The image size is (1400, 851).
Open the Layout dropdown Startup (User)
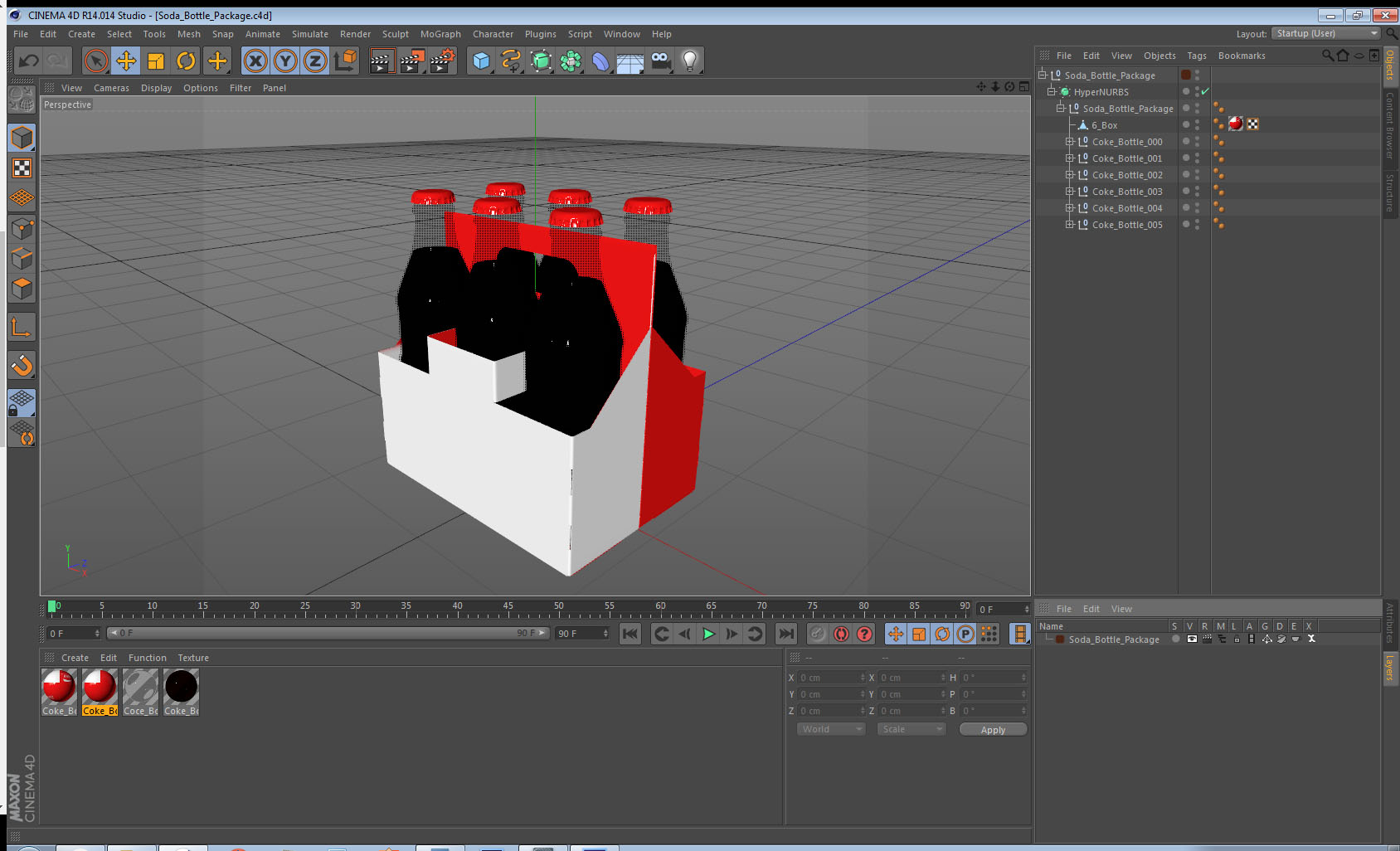(1326, 33)
